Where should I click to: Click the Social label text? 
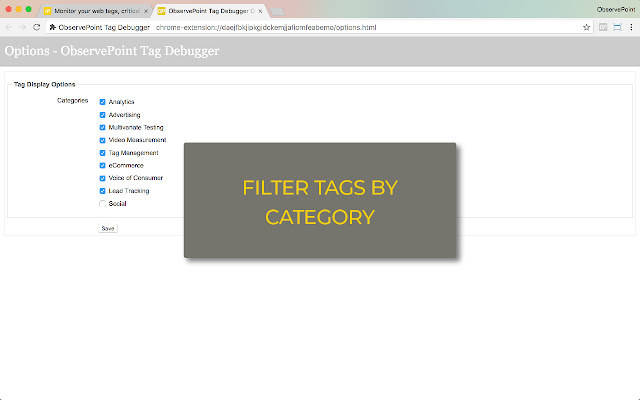pyautogui.click(x=117, y=204)
